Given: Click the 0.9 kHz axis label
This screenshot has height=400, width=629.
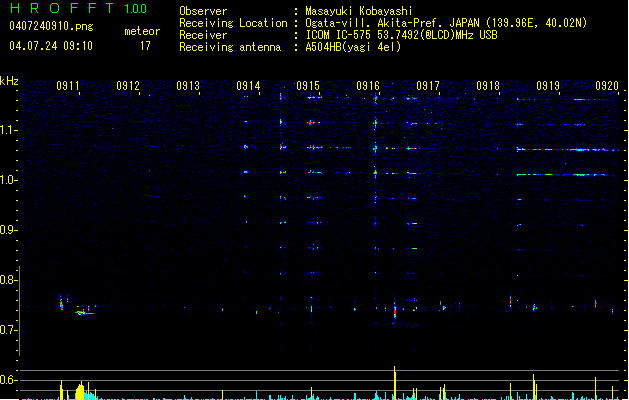Looking at the screenshot, I should tap(8, 230).
